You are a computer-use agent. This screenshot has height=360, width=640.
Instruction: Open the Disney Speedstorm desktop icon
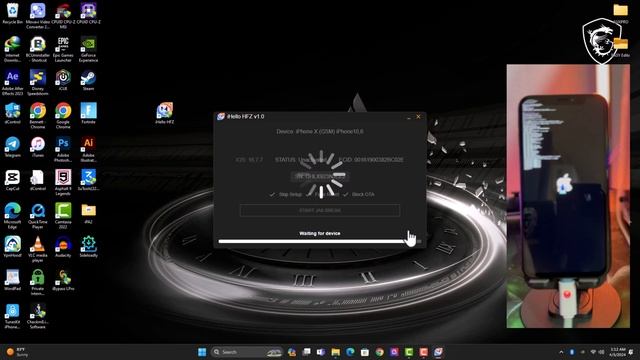tap(38, 82)
